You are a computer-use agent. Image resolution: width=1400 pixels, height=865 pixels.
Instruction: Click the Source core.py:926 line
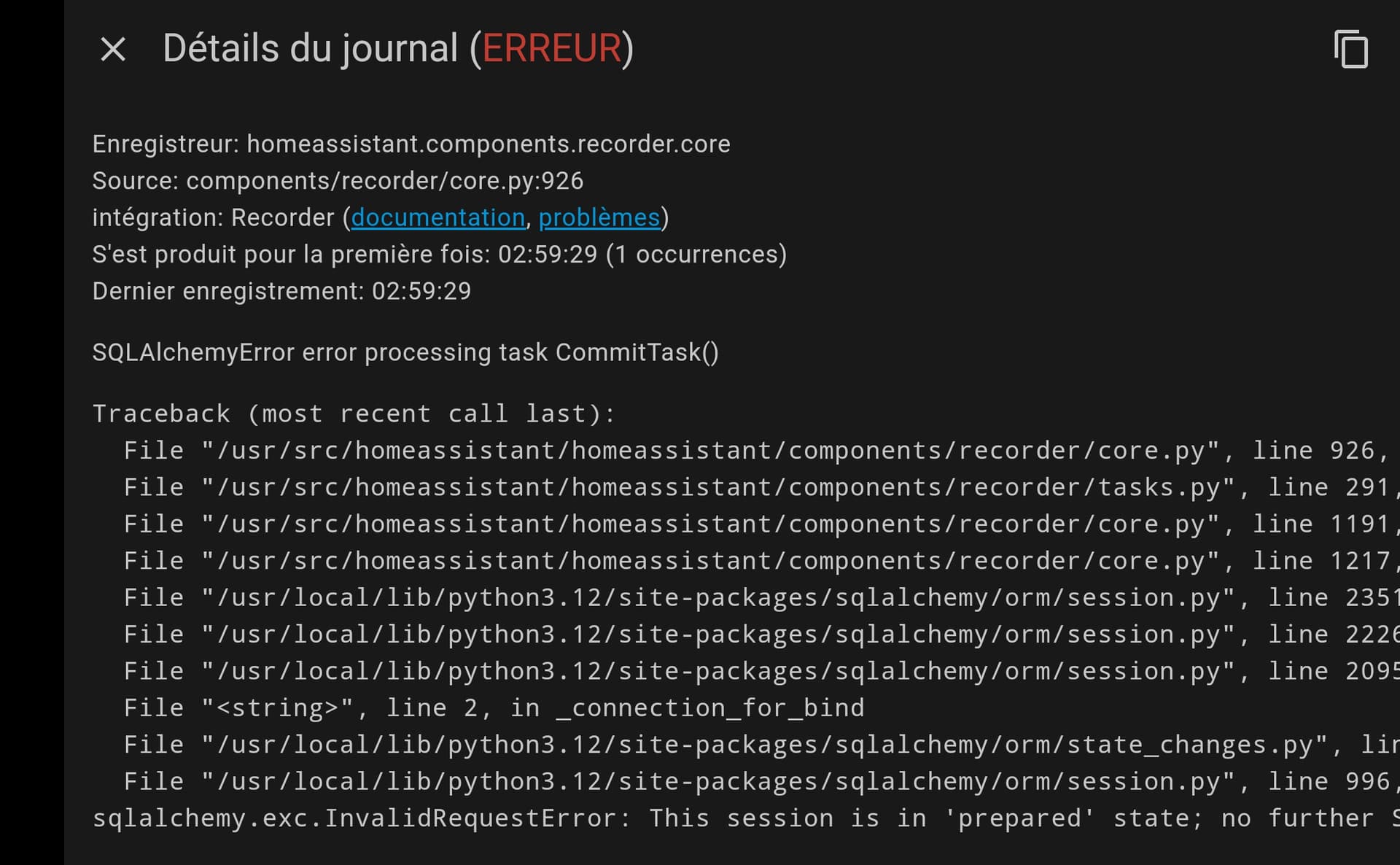click(x=338, y=181)
